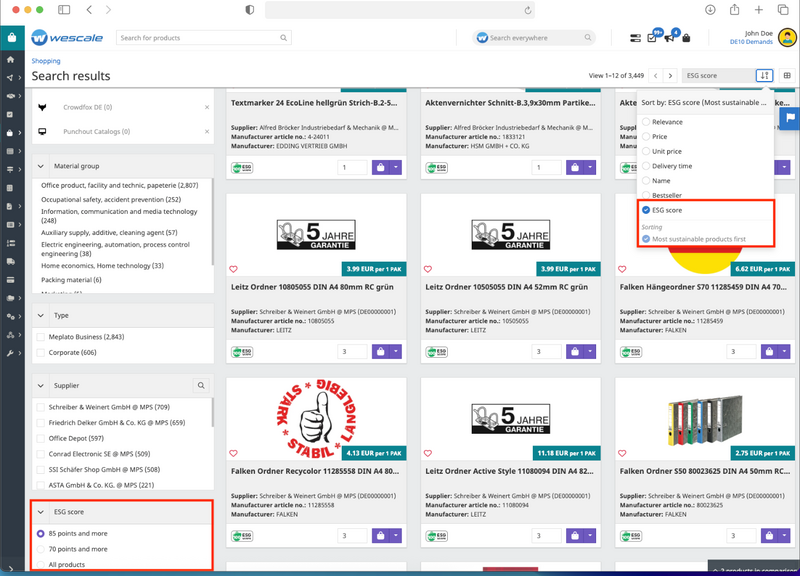Screen dimensions: 800x576
Task: Favorite Leitz Ordner Active Style heart icon
Action: (428, 453)
